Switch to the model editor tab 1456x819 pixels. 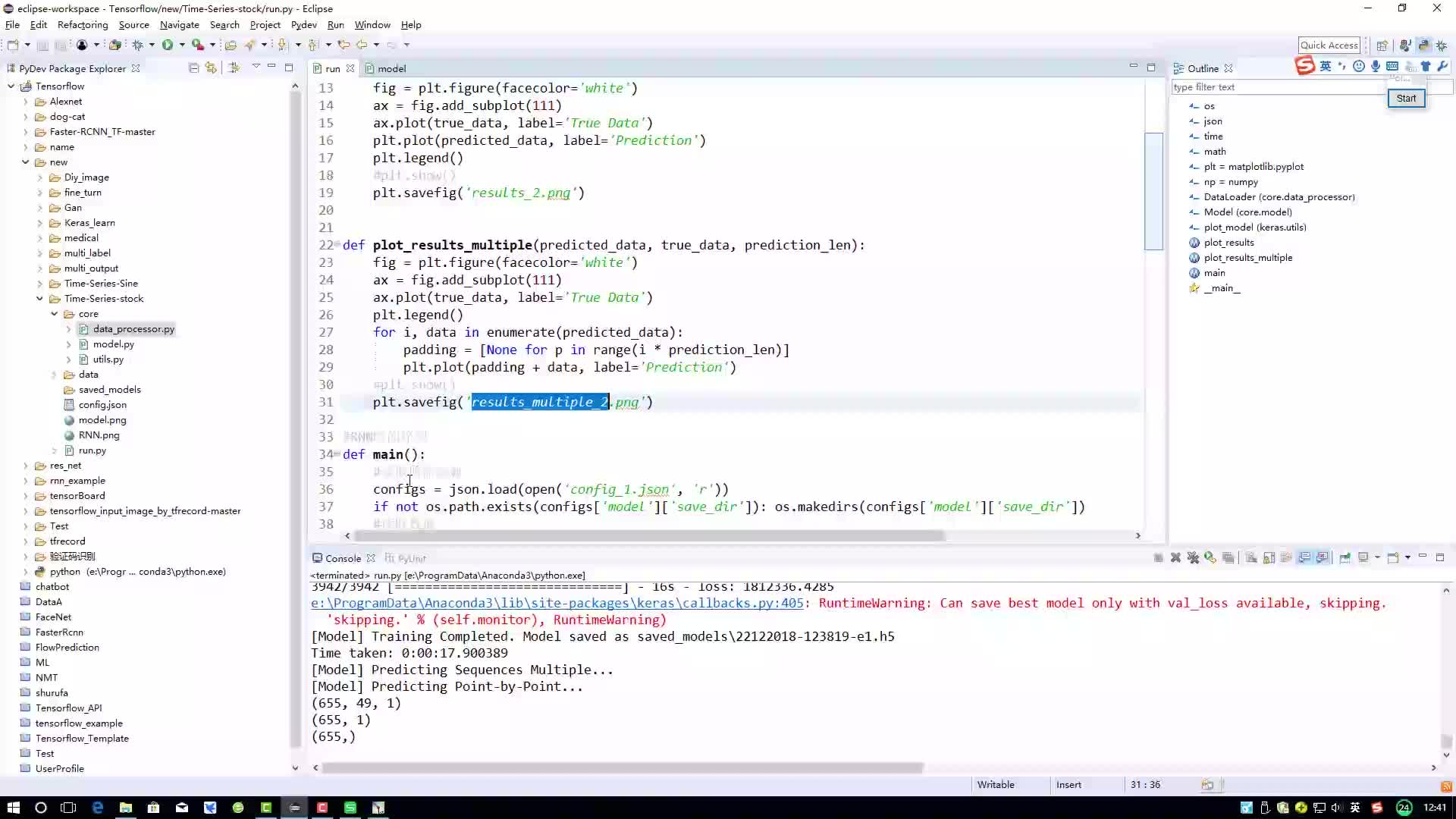(x=391, y=68)
